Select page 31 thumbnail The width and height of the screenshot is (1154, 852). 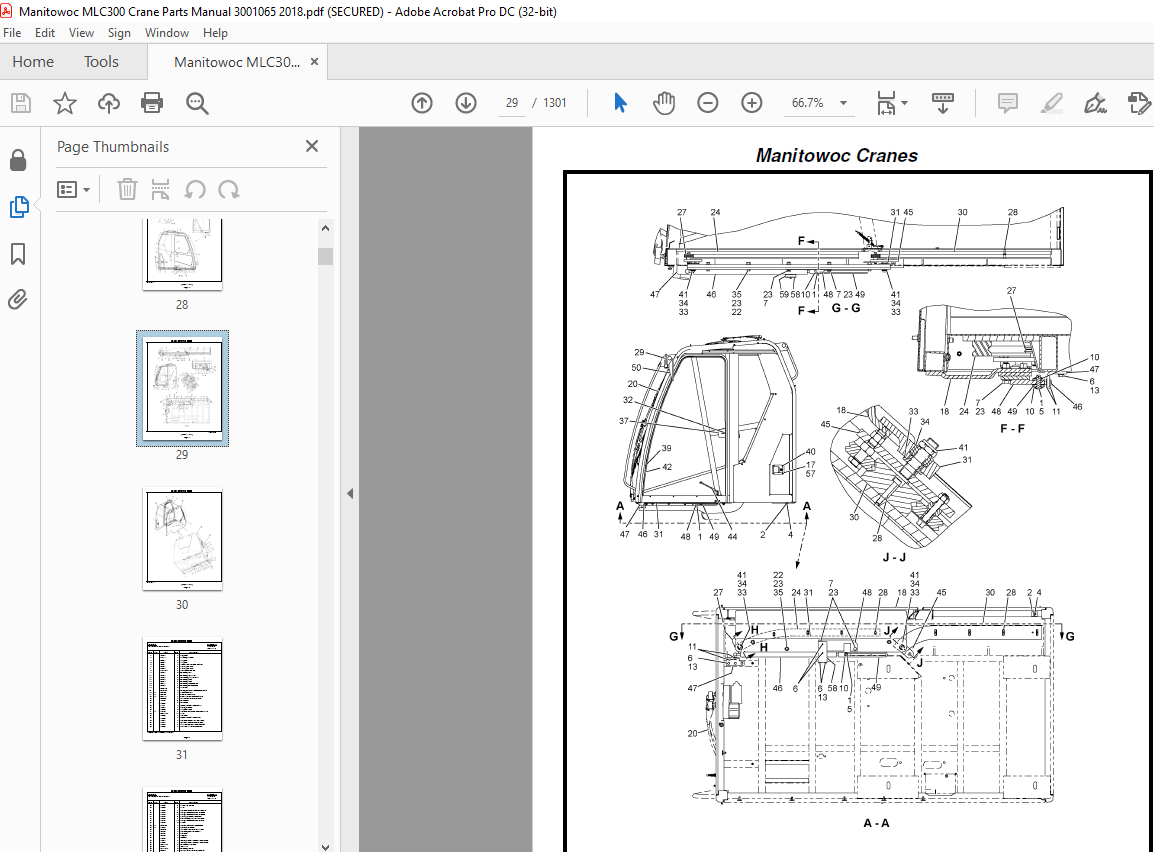pyautogui.click(x=183, y=689)
